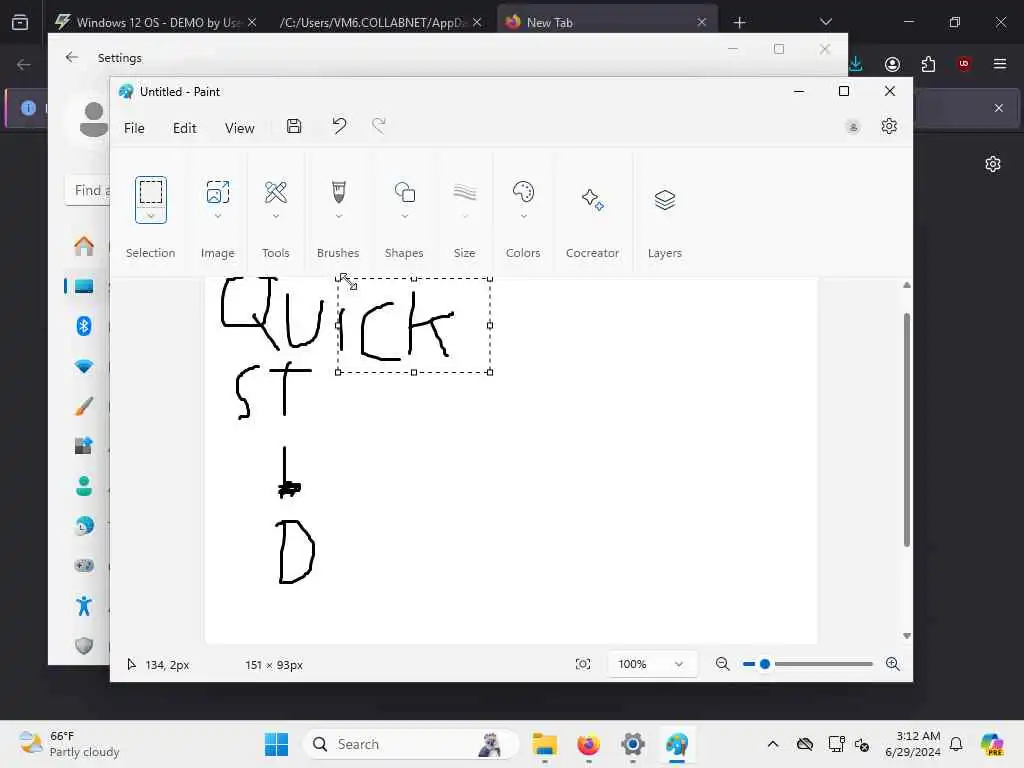Open browser downloads arrow
Screen dimensions: 1024x768
pos(856,63)
